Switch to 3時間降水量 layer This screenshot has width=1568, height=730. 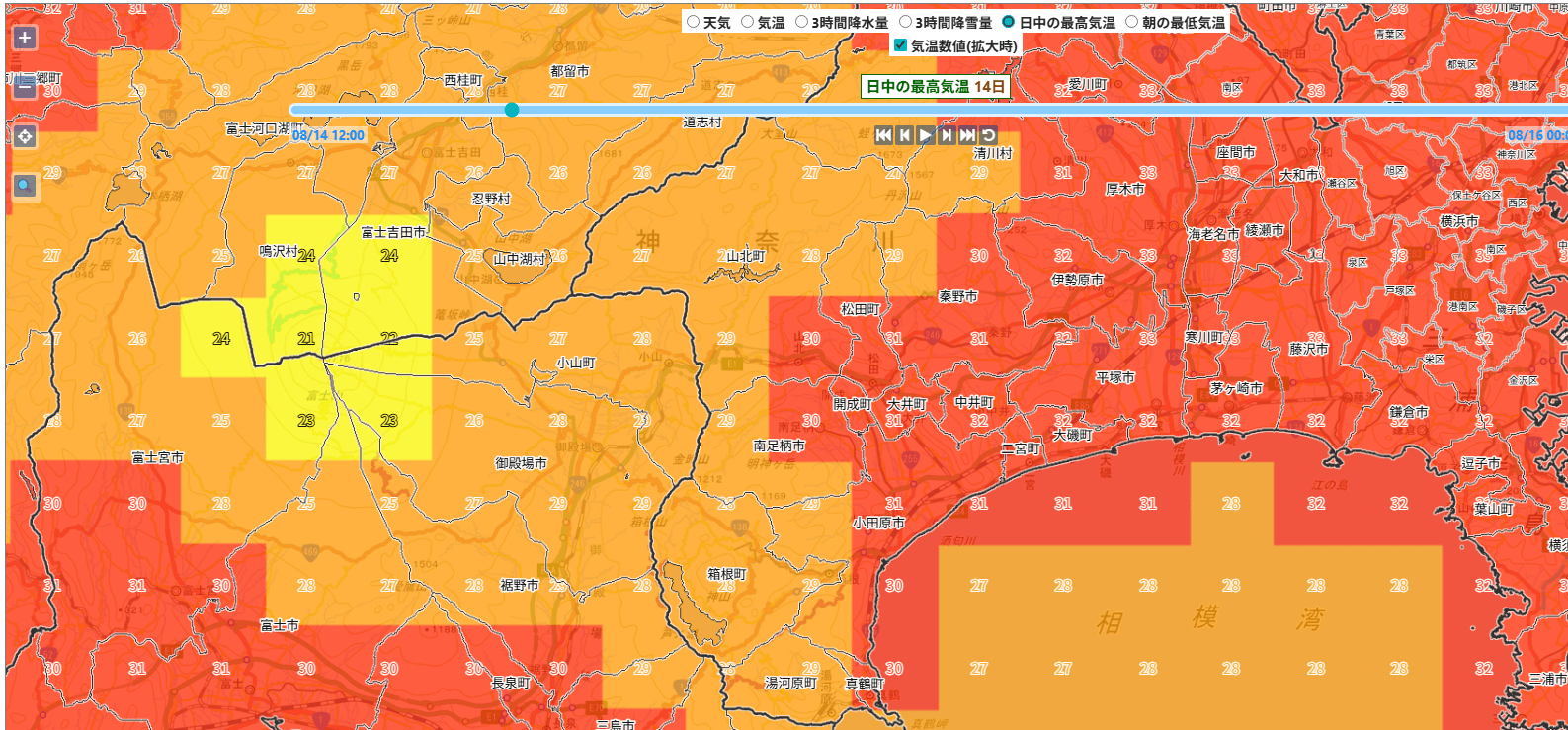[802, 22]
